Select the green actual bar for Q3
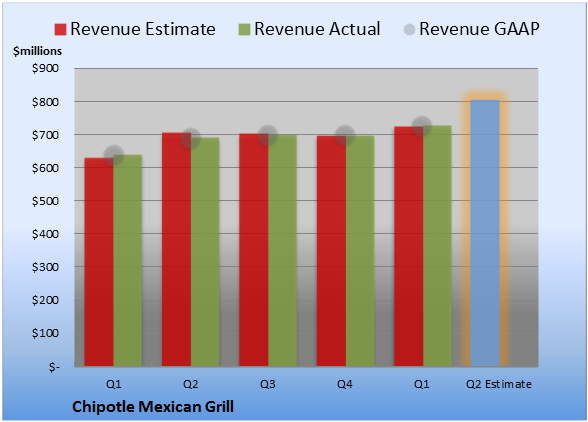Screen dimensions: 588x422 pyautogui.click(x=282, y=250)
